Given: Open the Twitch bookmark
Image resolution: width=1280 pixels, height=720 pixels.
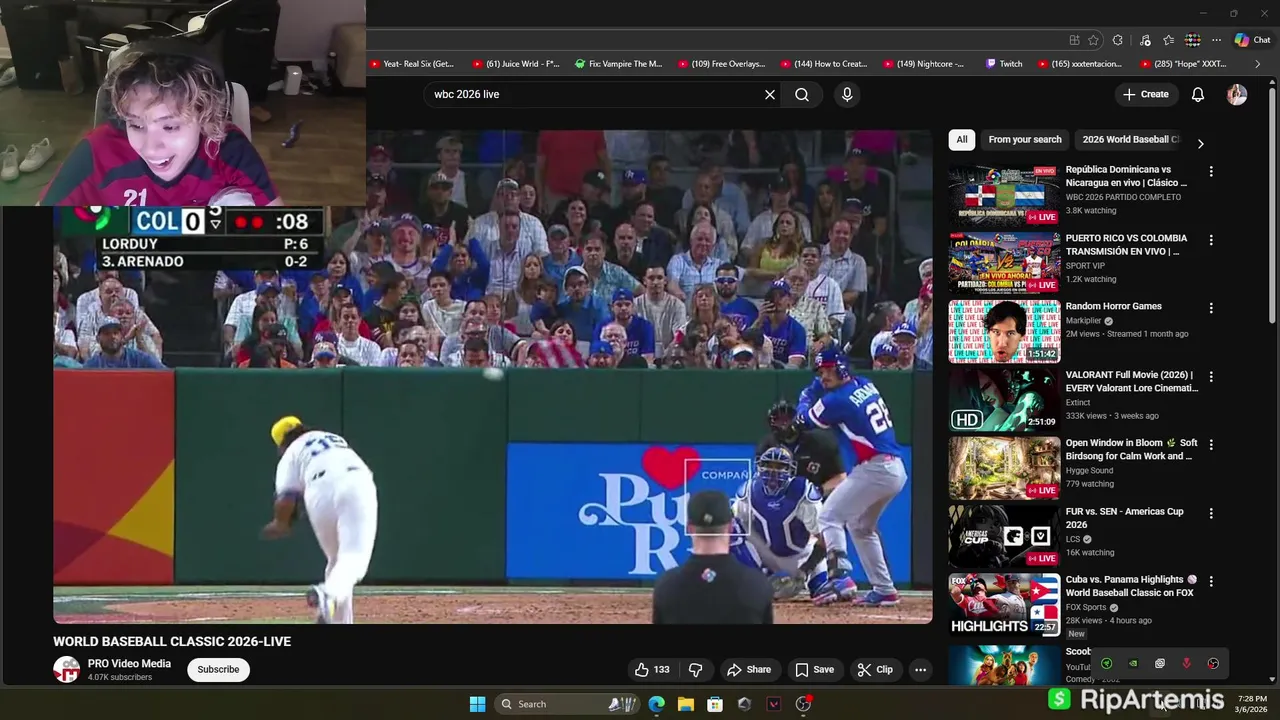Looking at the screenshot, I should [1004, 64].
